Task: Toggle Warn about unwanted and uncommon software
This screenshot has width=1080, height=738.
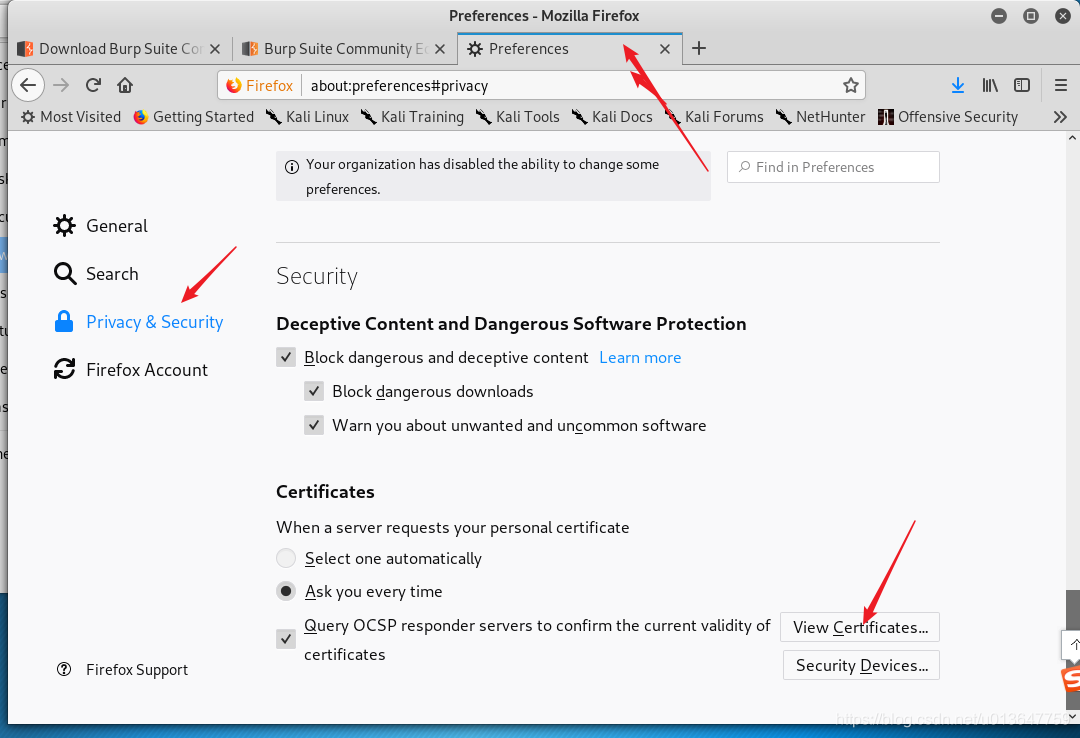Action: click(x=314, y=425)
